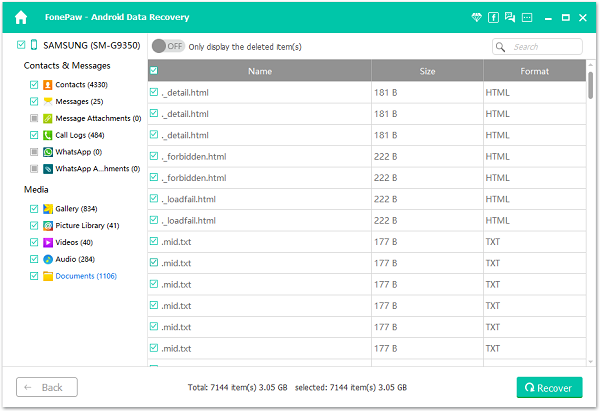Click the Back button

(x=47, y=387)
